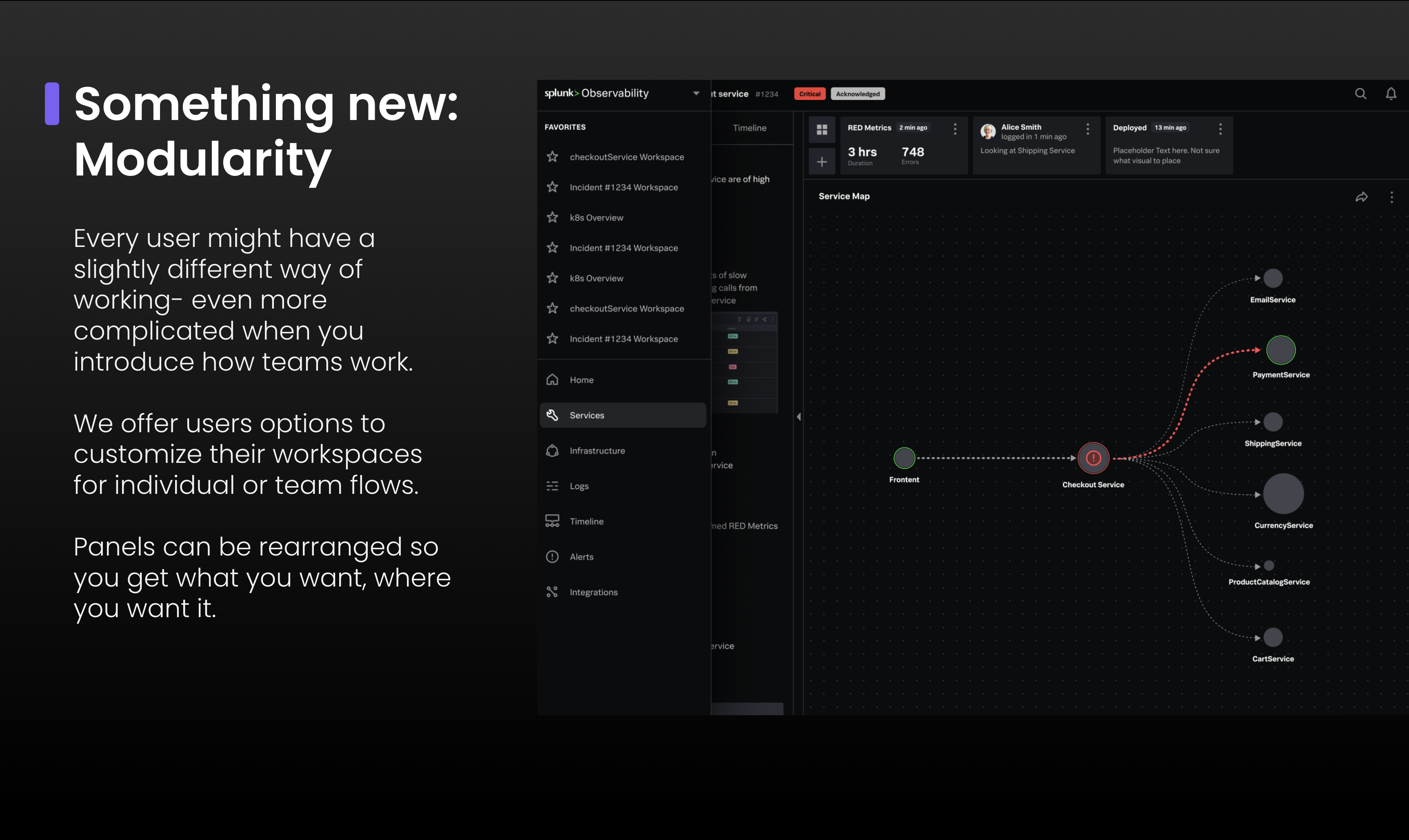
Task: Open Services in the sidebar
Action: tap(623, 416)
